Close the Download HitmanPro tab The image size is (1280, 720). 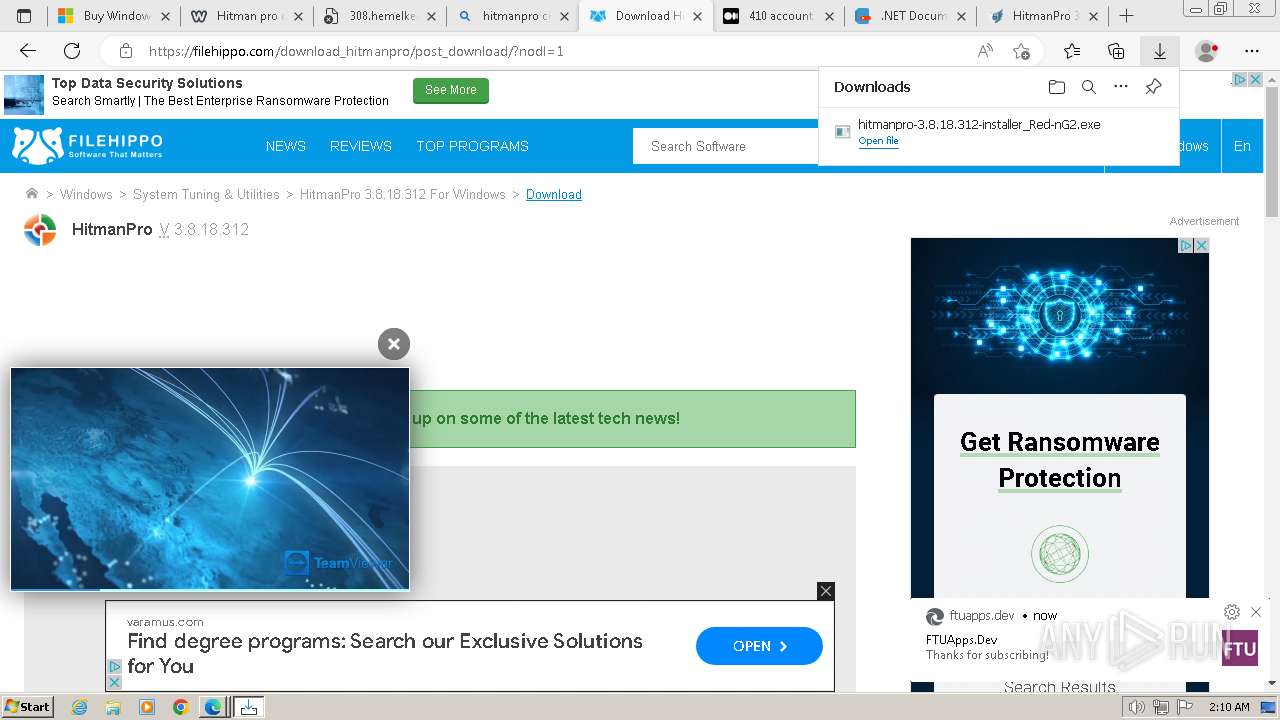pyautogui.click(x=696, y=16)
